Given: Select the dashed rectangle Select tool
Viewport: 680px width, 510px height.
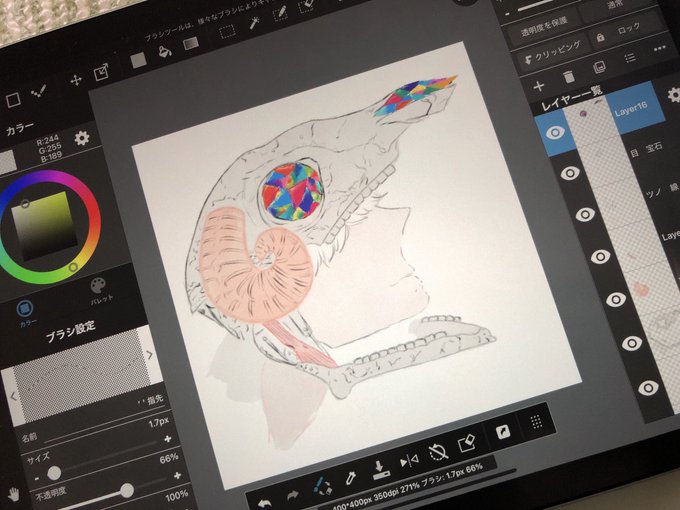Looking at the screenshot, I should tap(227, 32).
